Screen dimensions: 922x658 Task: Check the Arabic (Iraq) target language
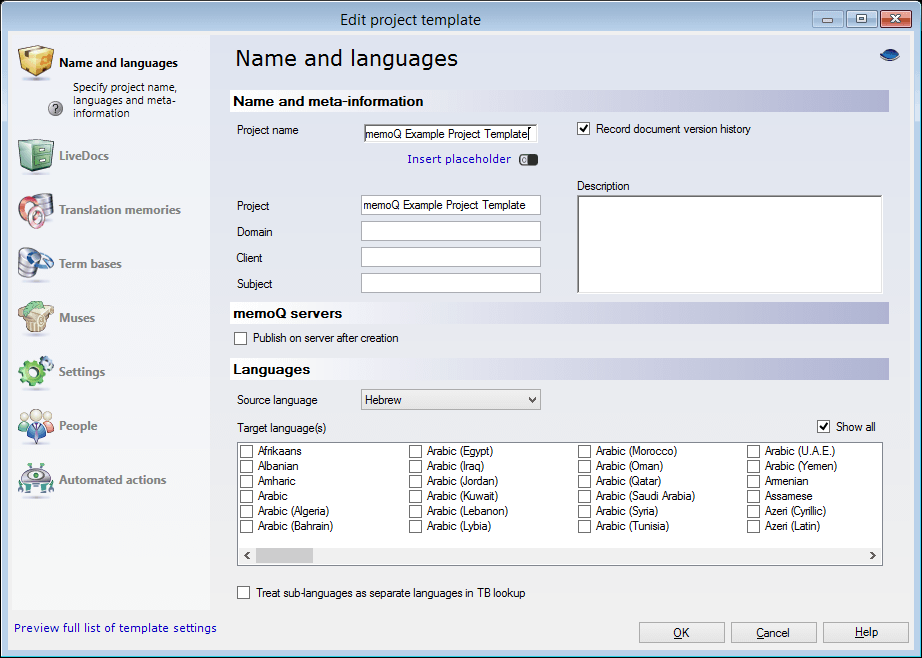point(416,466)
